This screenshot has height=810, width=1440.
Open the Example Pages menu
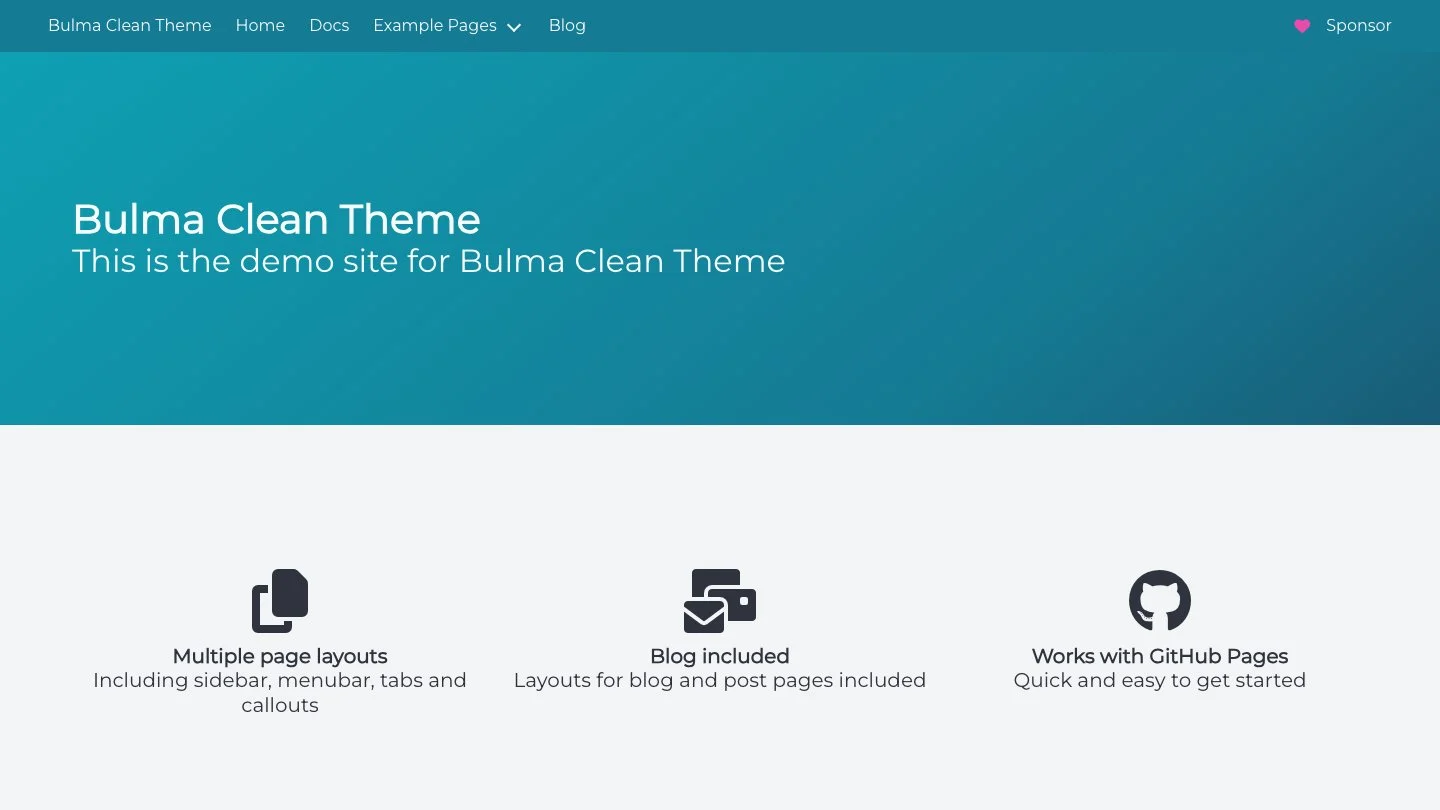[447, 26]
